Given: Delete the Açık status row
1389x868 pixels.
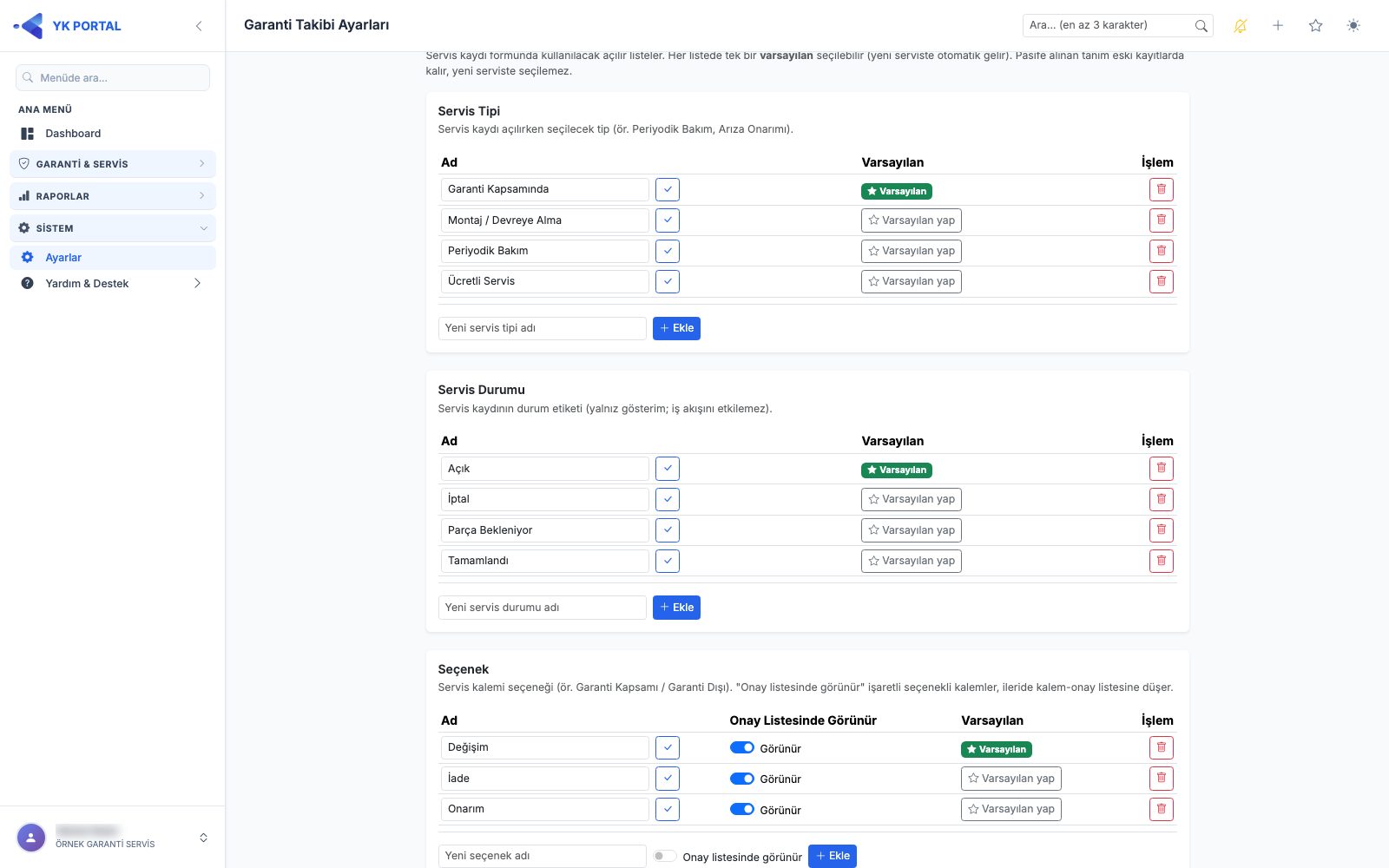Looking at the screenshot, I should [1162, 469].
